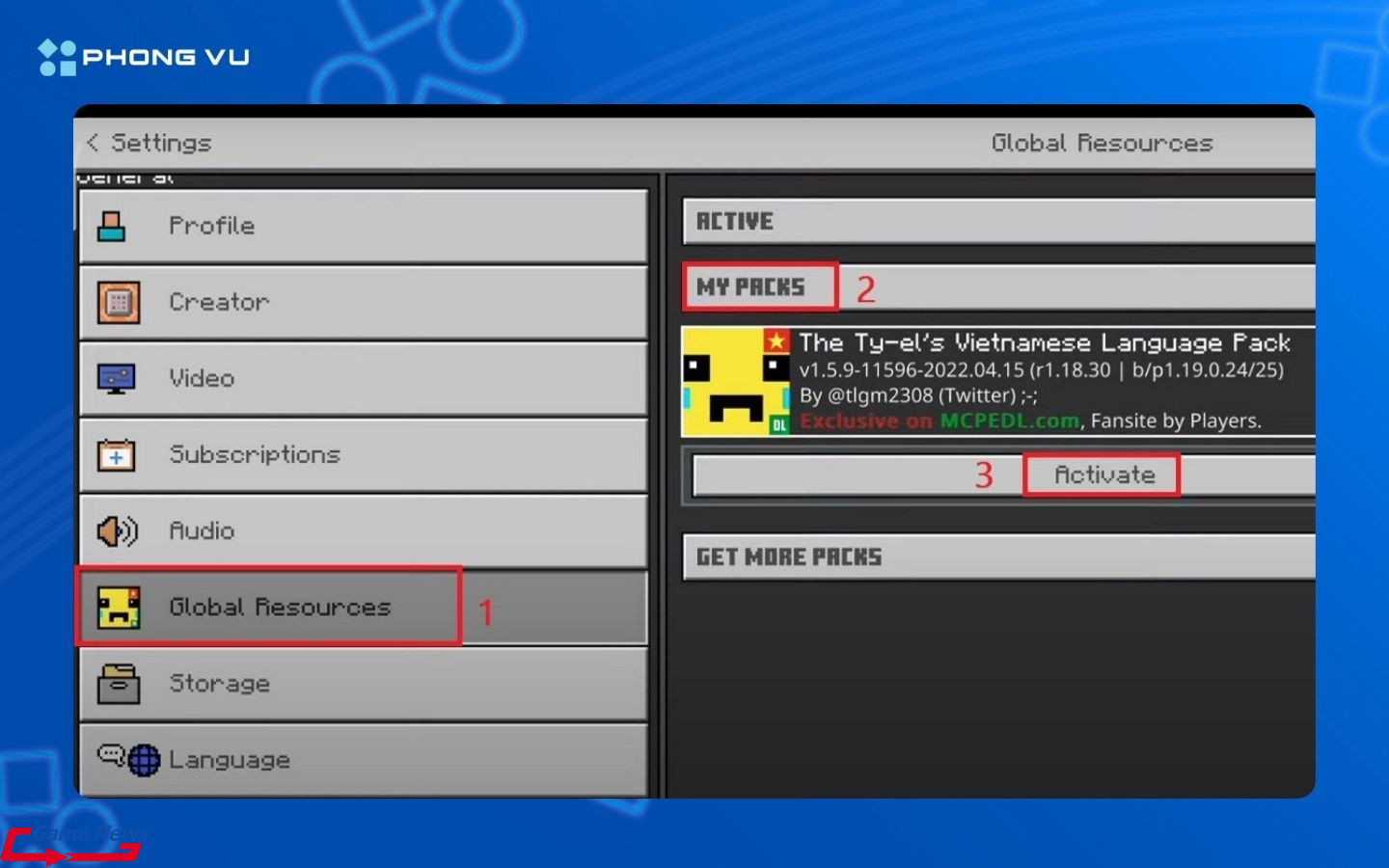1389x868 pixels.
Task: Open the Subscriptions settings tab
Action: pyautogui.click(x=363, y=454)
